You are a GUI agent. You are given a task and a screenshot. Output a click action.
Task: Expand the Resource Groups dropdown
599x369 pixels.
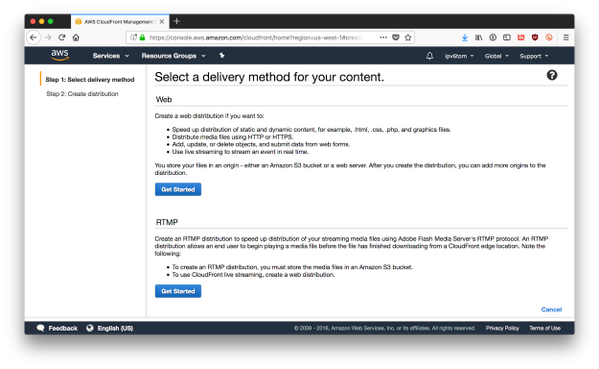point(173,56)
